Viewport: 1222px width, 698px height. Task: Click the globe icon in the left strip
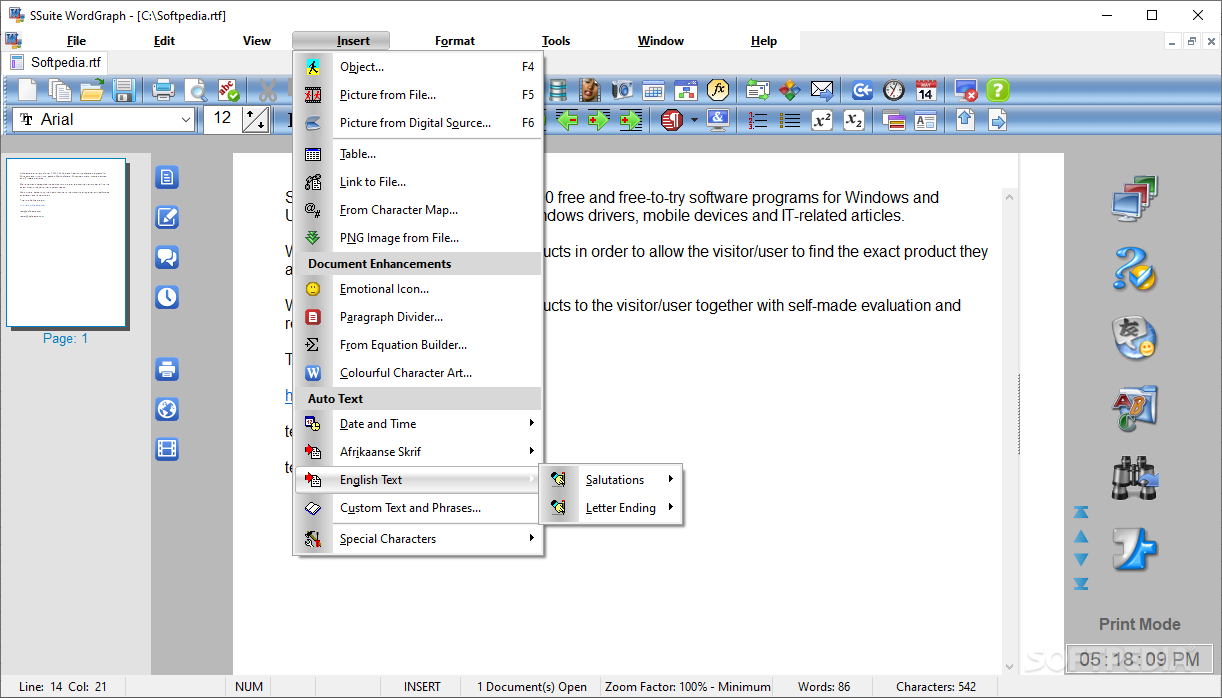(x=167, y=409)
